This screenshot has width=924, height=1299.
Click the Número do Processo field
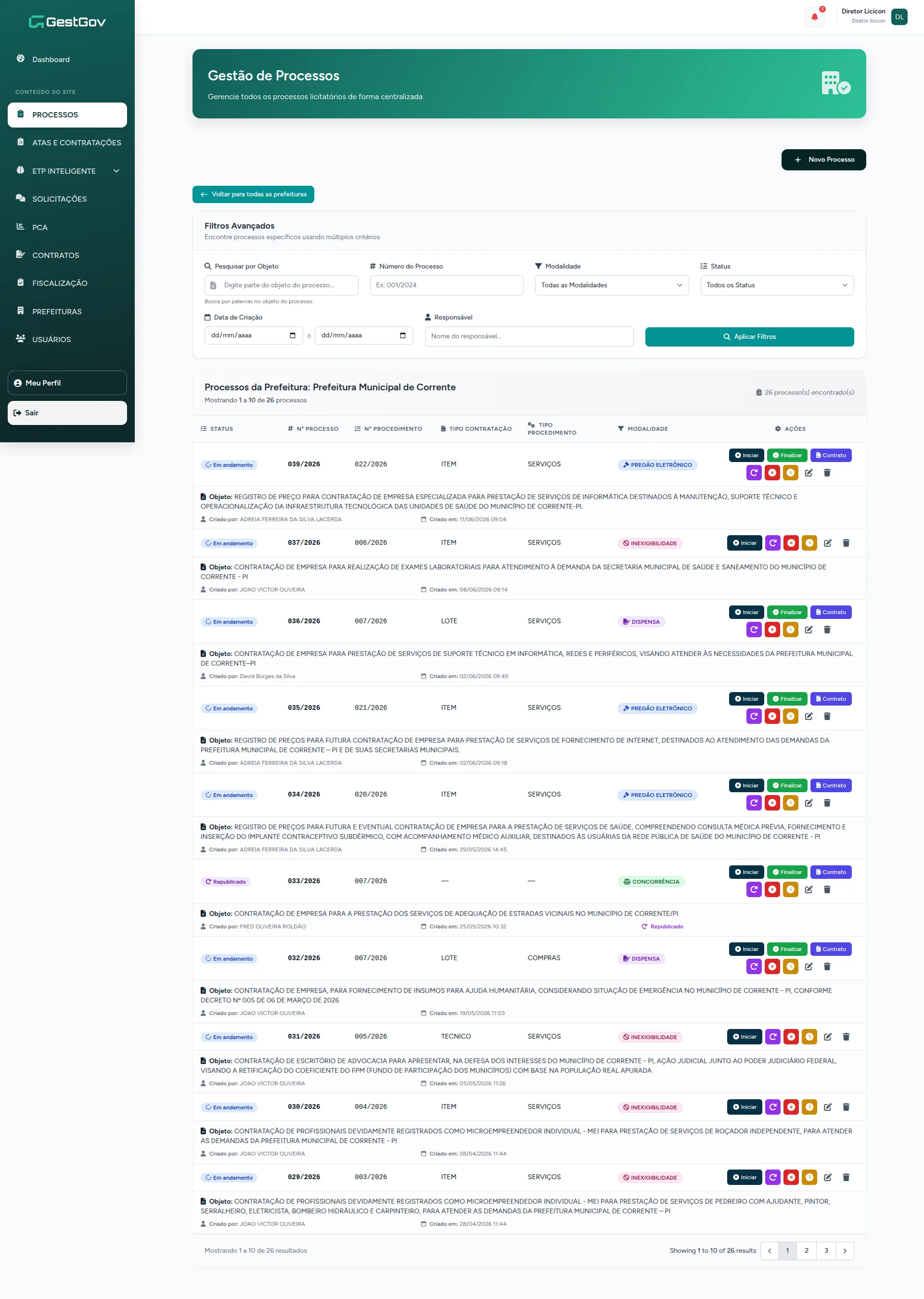click(447, 285)
